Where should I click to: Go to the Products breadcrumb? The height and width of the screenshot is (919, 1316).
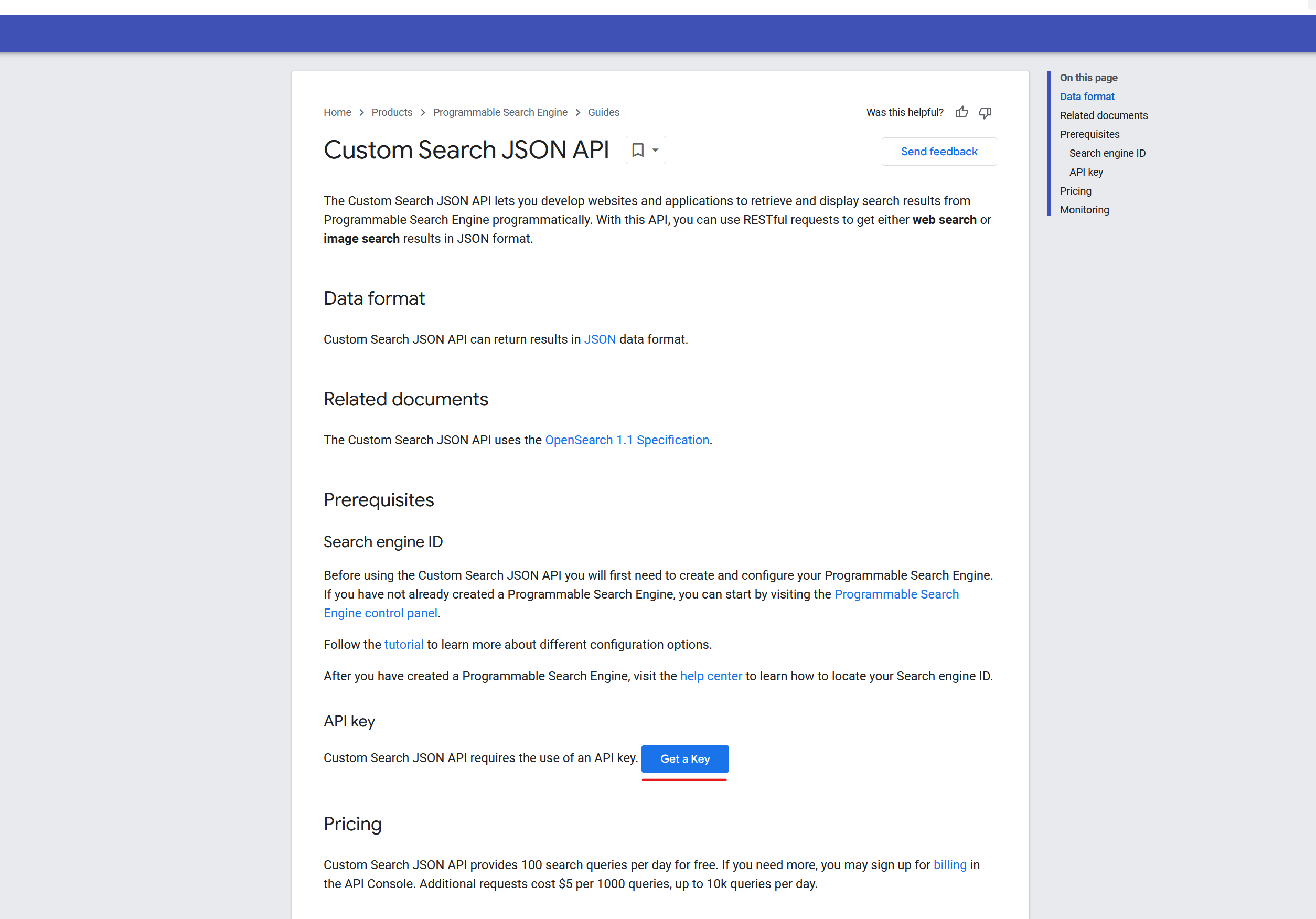(392, 112)
